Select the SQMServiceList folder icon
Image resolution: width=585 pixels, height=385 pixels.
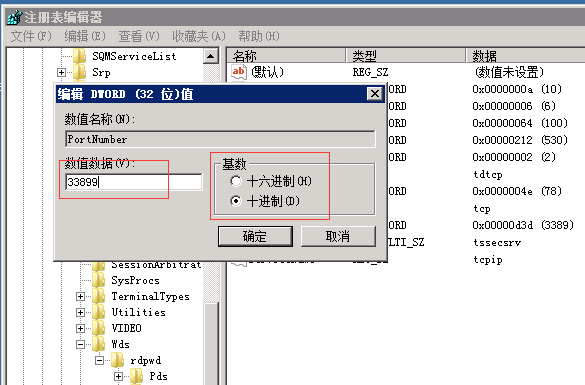pos(79,56)
